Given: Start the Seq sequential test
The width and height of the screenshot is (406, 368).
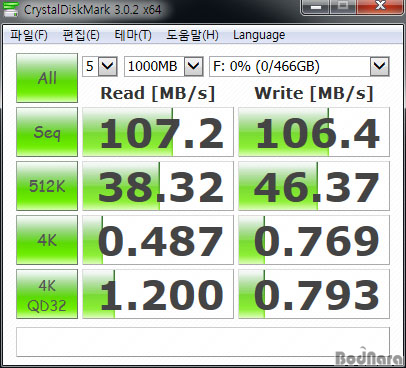Looking at the screenshot, I should pyautogui.click(x=47, y=132).
